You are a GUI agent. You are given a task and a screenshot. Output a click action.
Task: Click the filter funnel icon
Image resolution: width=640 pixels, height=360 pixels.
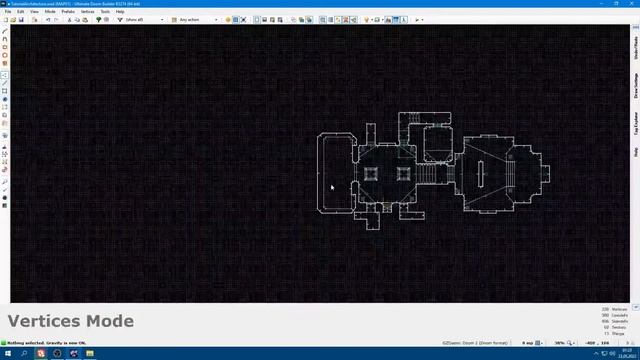click(120, 20)
